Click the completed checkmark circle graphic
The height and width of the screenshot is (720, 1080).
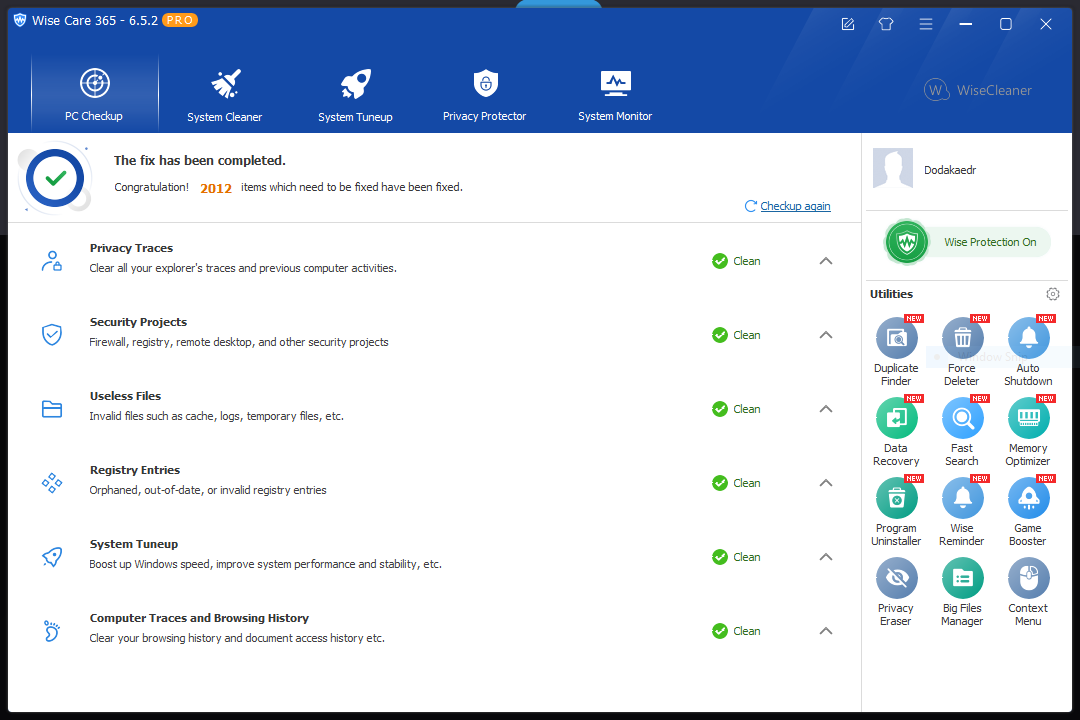coord(55,178)
